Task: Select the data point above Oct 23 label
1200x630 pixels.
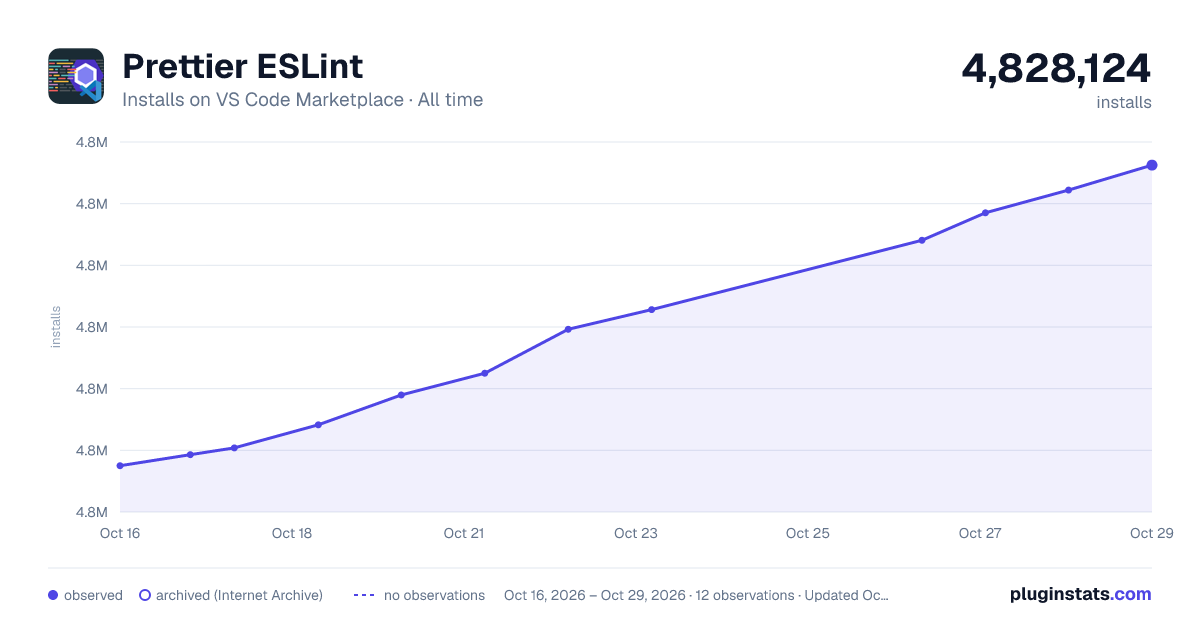Action: click(x=651, y=310)
